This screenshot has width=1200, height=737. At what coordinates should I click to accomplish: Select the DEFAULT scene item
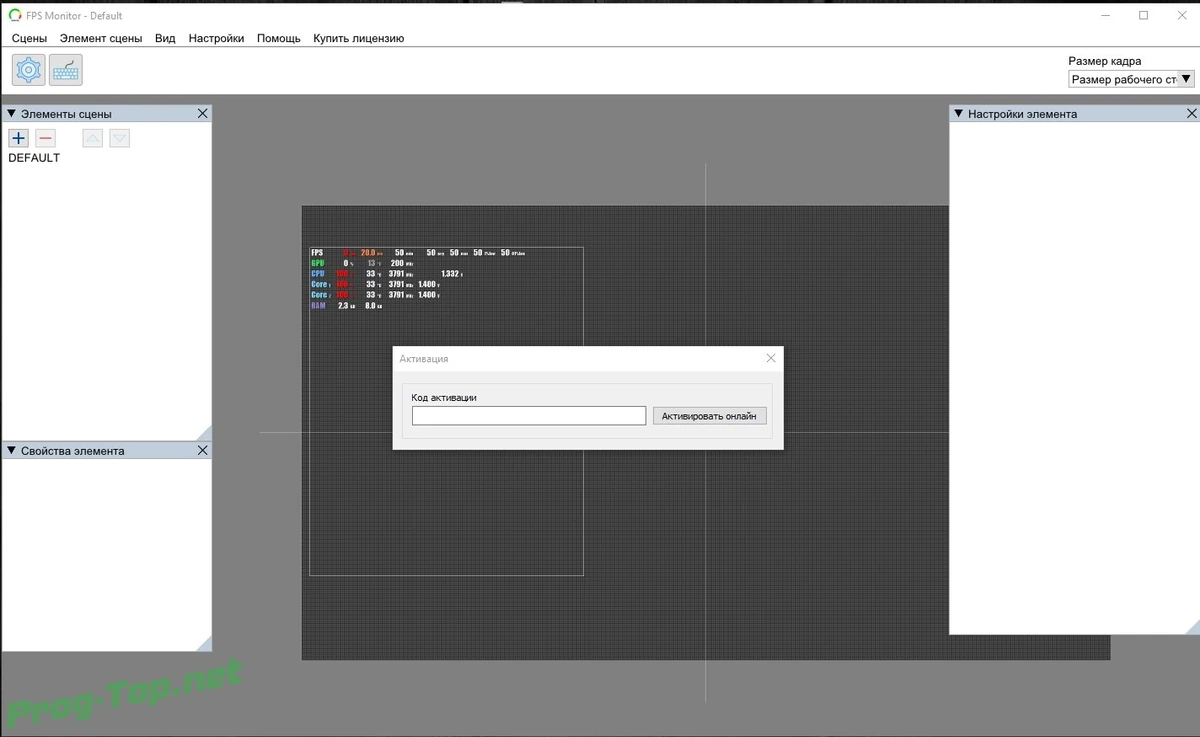tap(34, 158)
